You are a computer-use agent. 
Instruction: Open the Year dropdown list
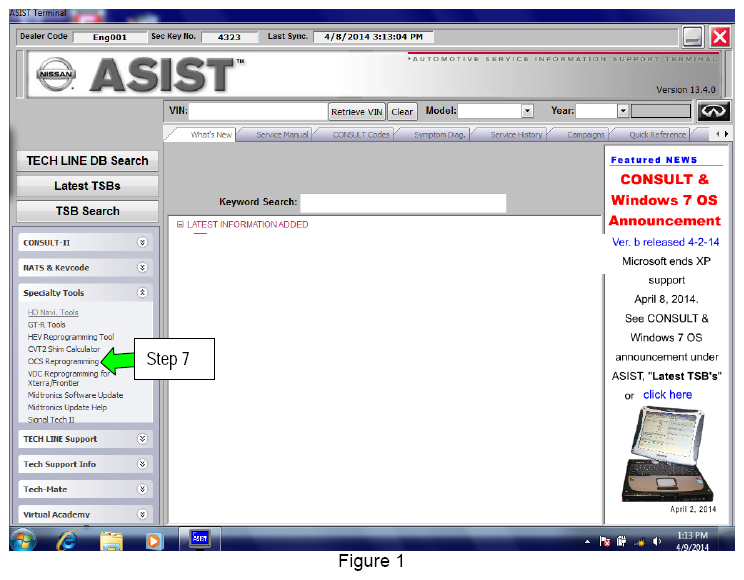coord(622,111)
